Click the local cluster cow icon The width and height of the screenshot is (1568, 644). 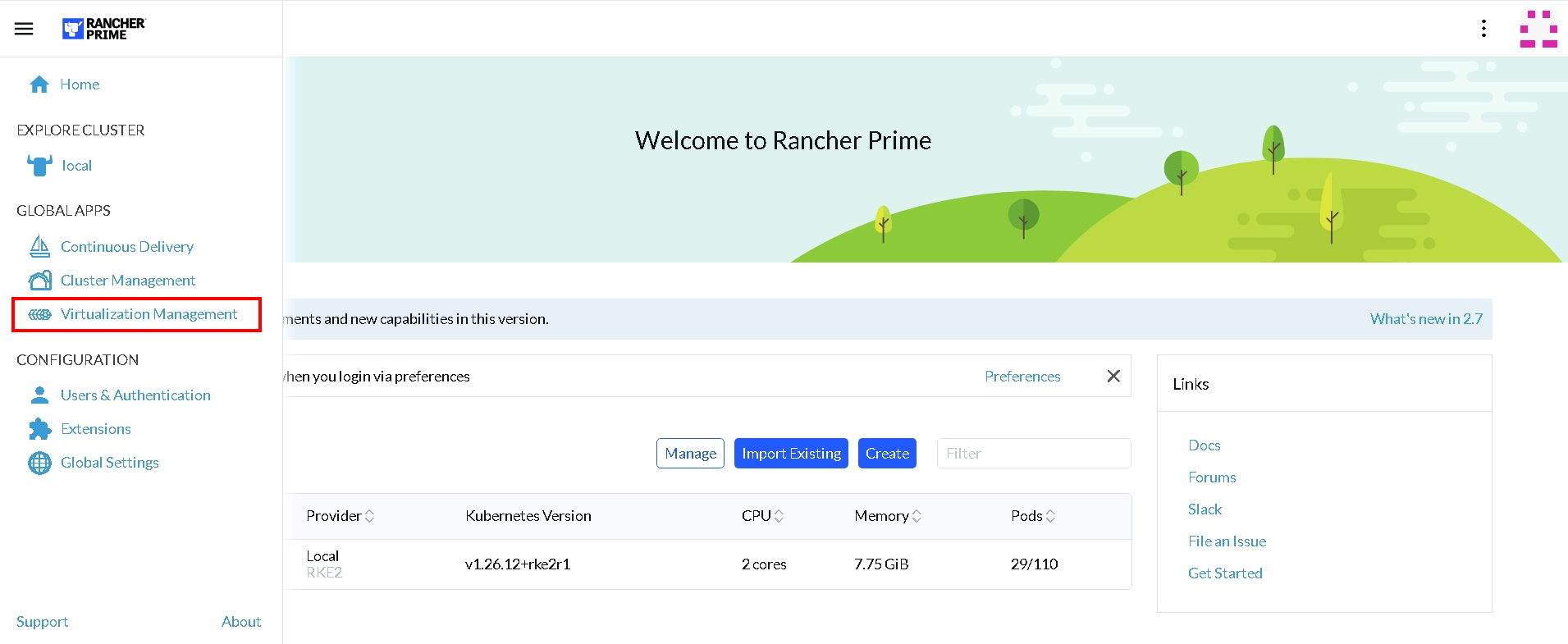point(39,166)
